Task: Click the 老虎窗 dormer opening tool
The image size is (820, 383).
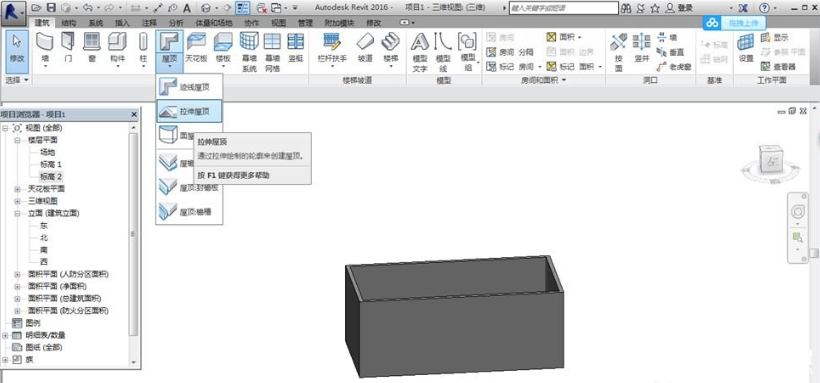Action: pyautogui.click(x=674, y=66)
